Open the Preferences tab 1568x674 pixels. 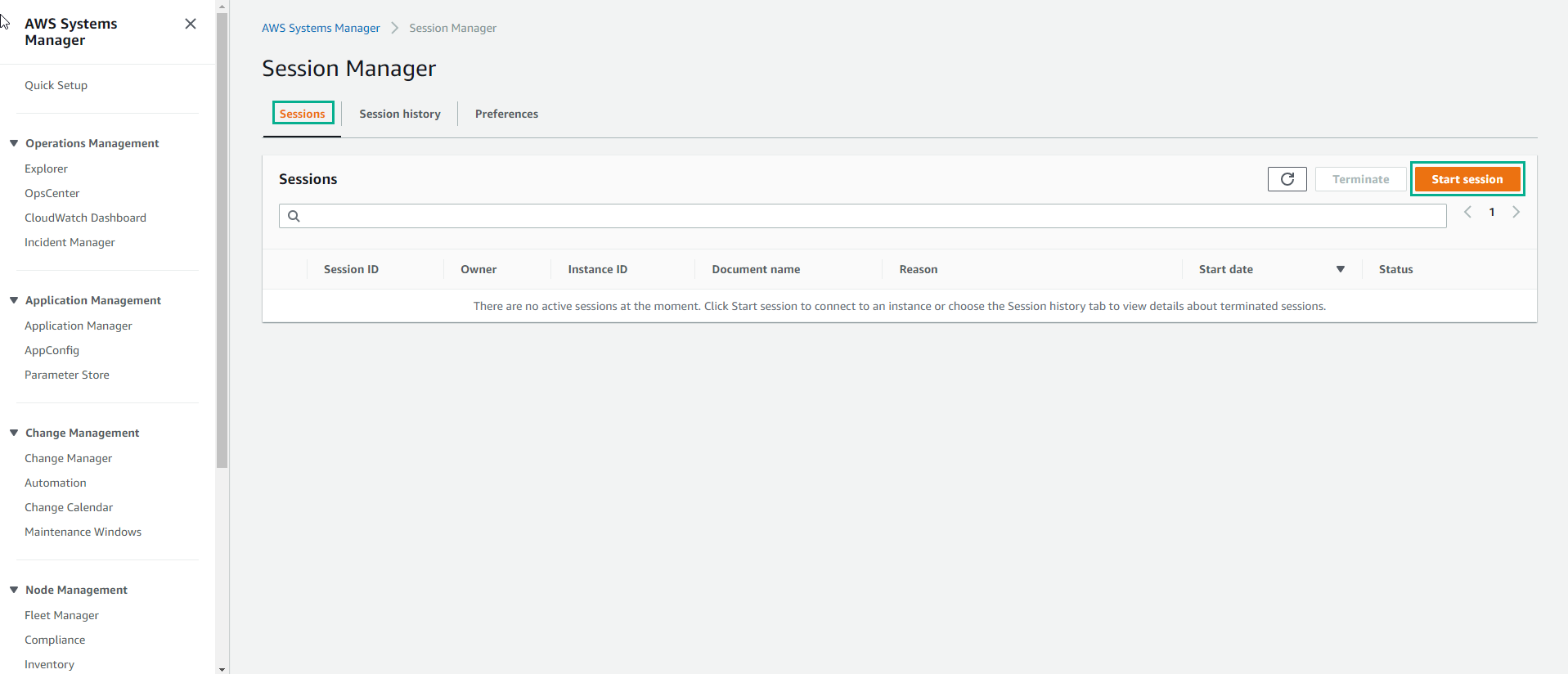(506, 114)
